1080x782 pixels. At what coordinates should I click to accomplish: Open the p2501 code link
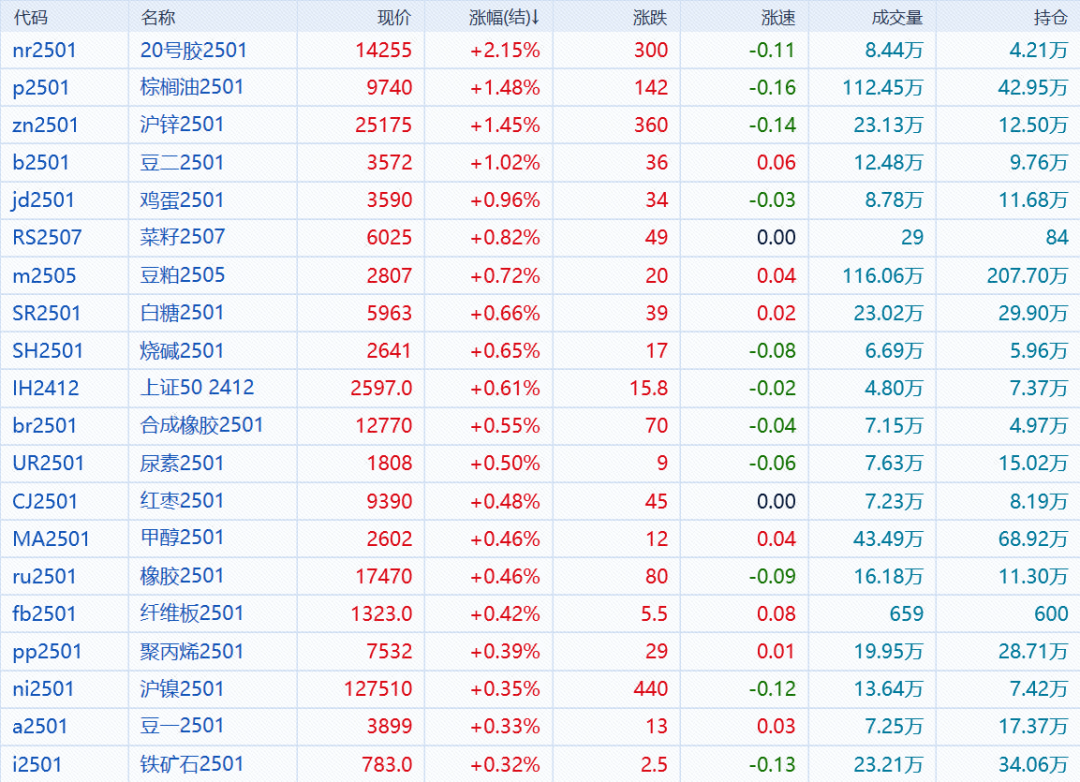[x=41, y=88]
